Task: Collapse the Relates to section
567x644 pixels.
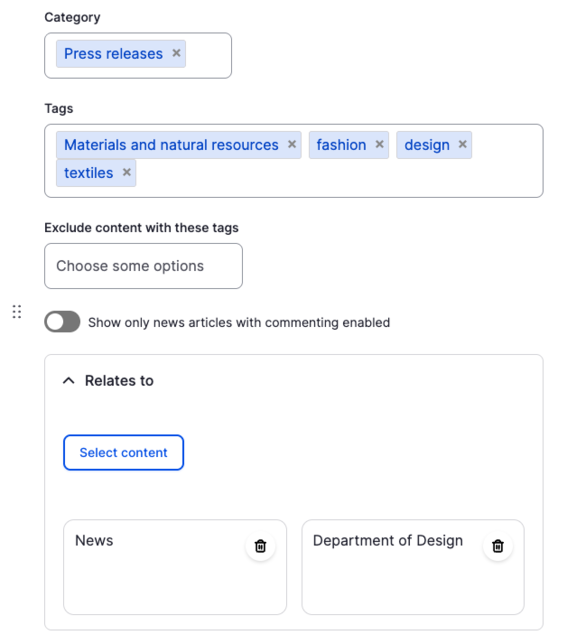Action: 69,381
